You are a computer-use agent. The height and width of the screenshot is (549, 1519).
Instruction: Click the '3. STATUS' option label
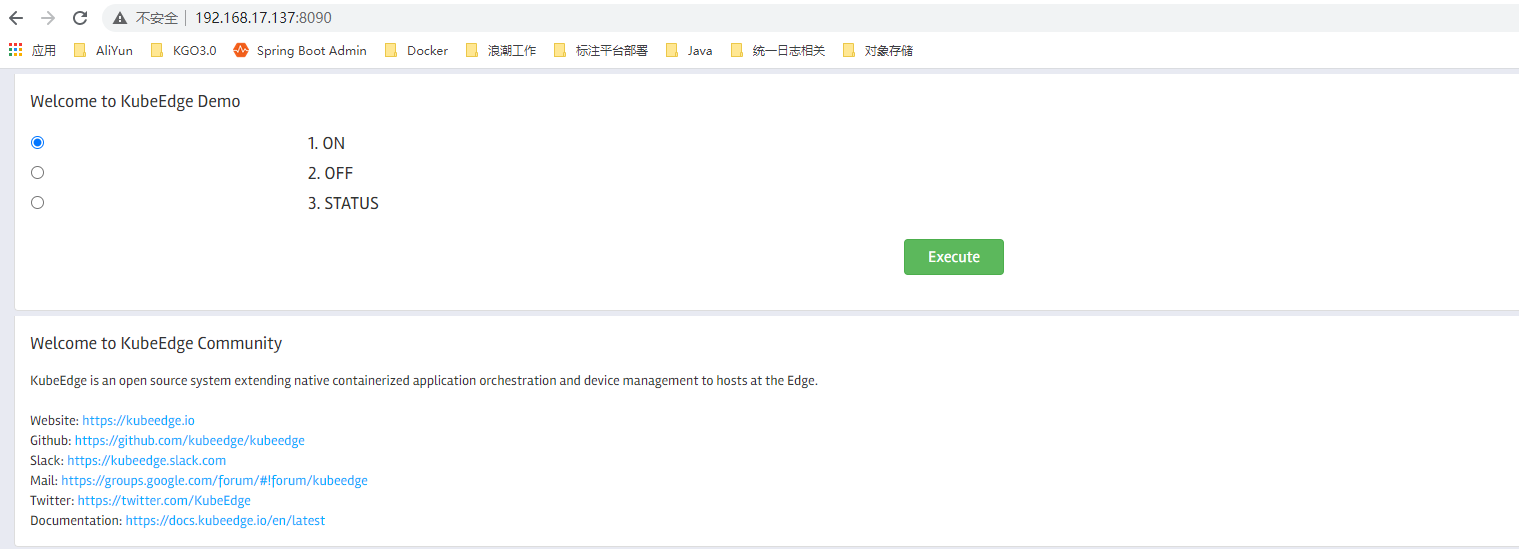coord(343,203)
